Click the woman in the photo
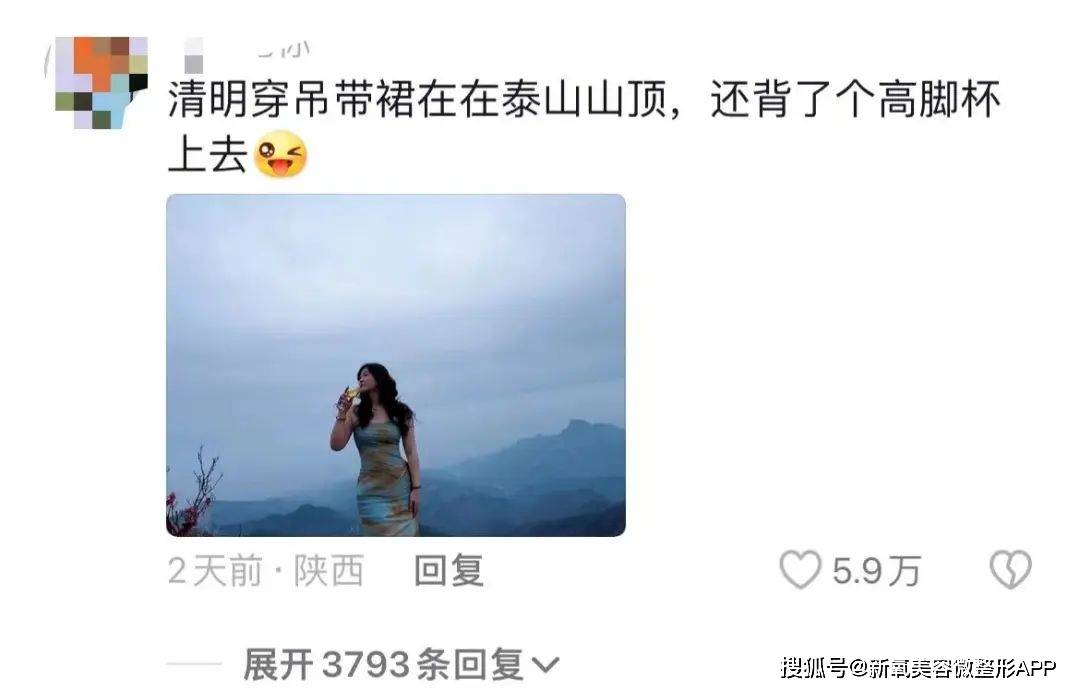1080x691 pixels. (x=379, y=449)
